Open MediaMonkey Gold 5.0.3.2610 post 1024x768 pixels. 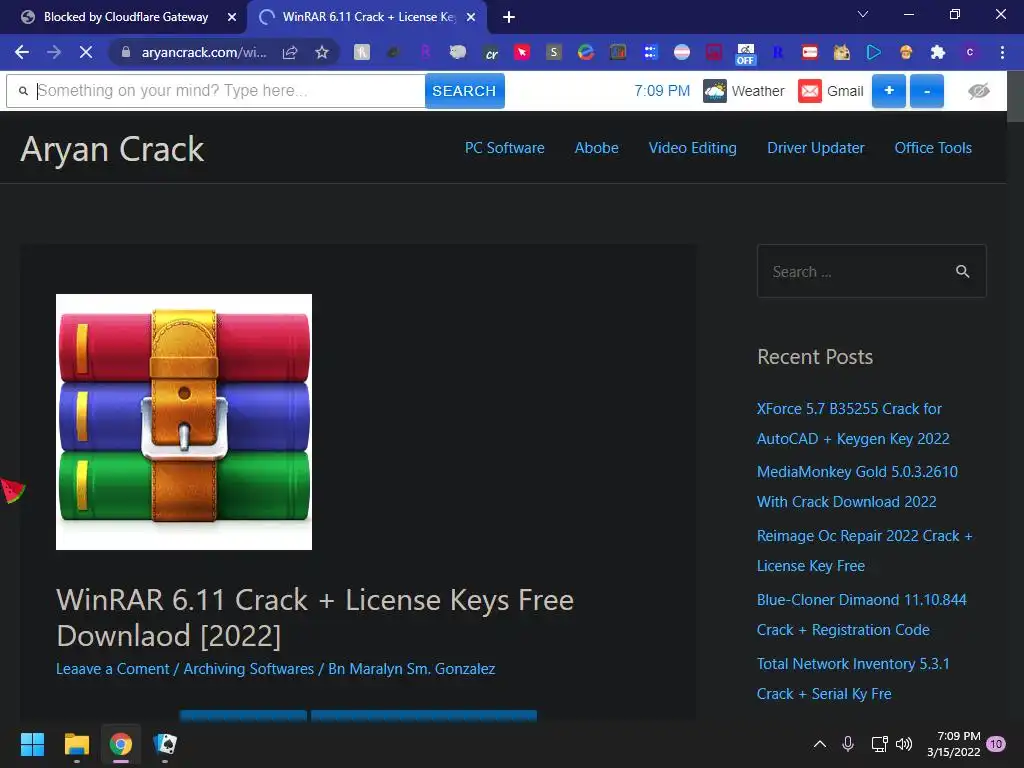[857, 487]
